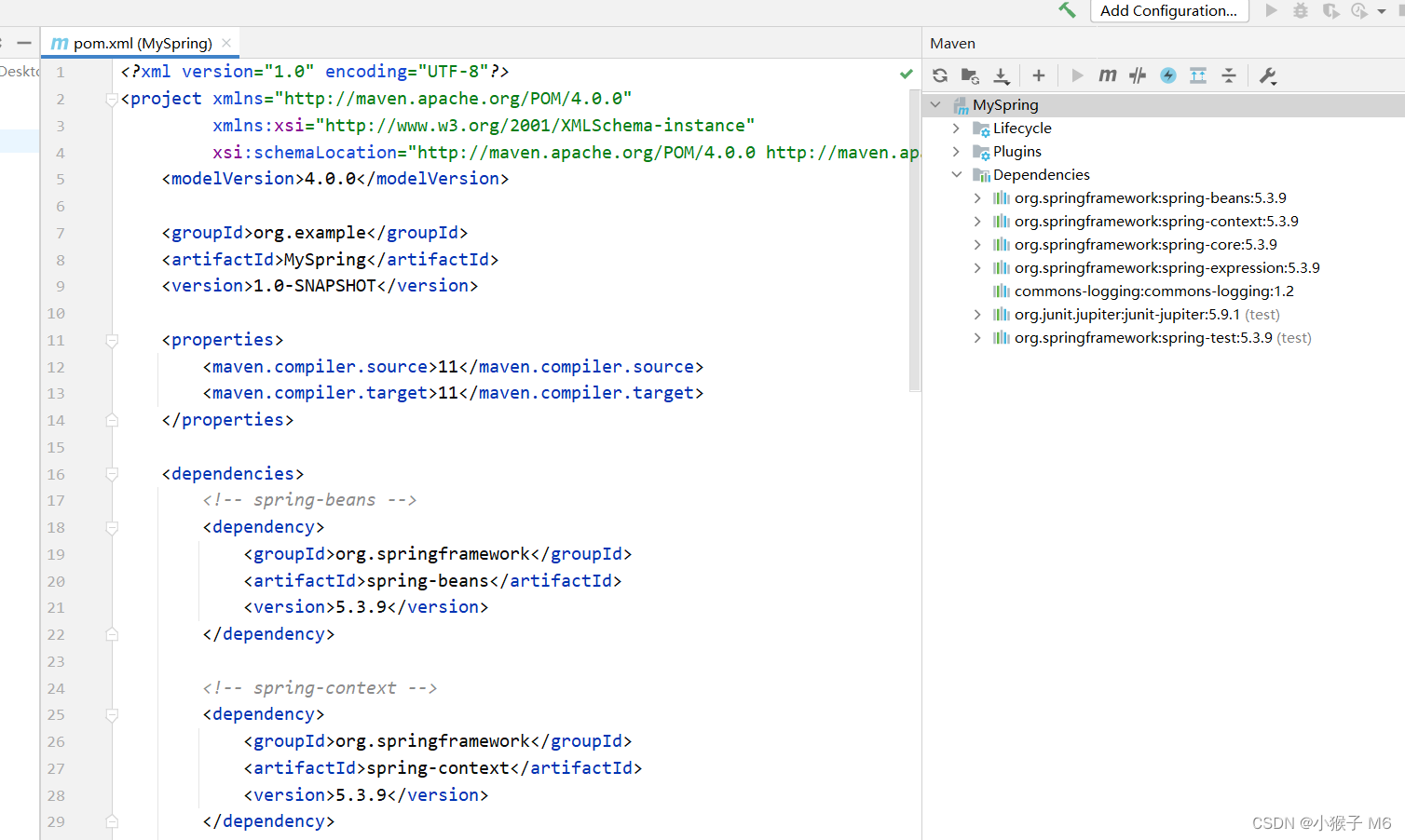
Task: Fold the dependencies block at line 16
Action: 112,474
